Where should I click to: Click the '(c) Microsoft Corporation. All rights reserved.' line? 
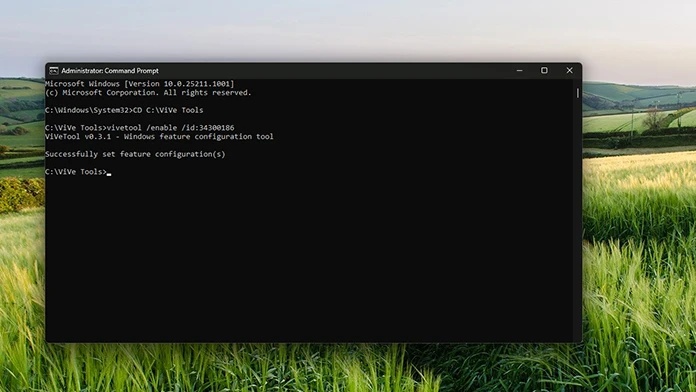[148, 93]
